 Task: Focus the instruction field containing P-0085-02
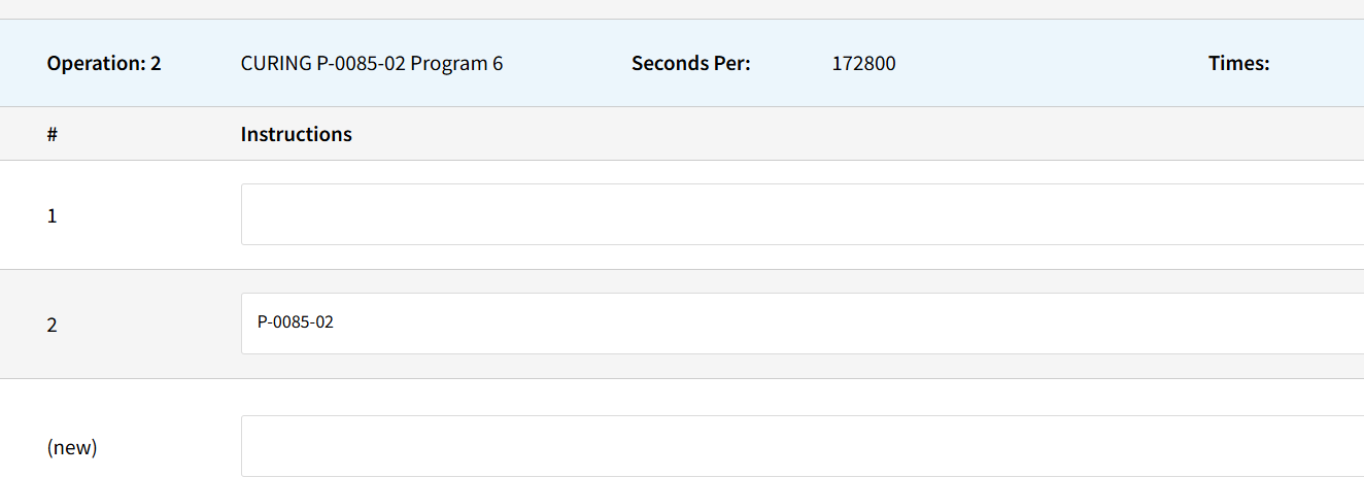pyautogui.click(x=802, y=323)
